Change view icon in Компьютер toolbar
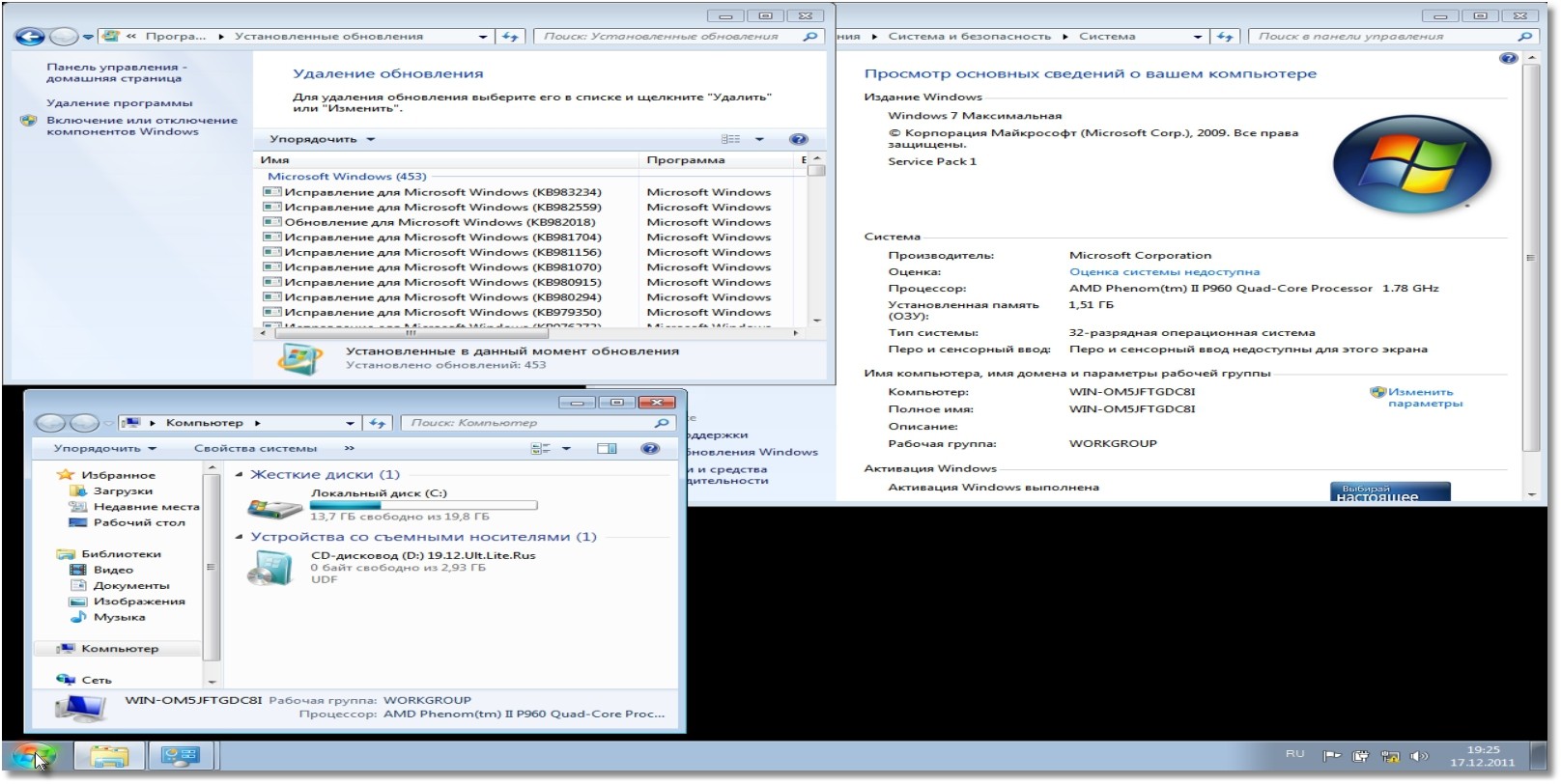The image size is (1561, 784). click(541, 448)
